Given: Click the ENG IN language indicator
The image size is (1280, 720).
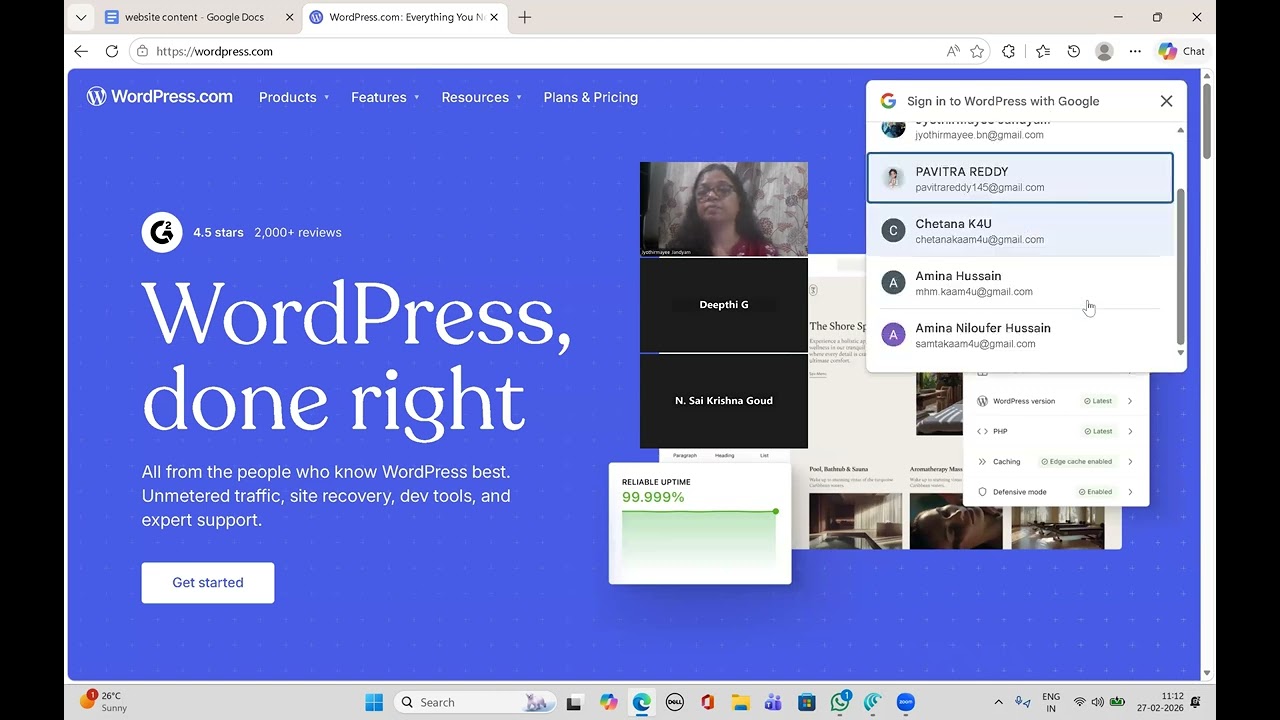Looking at the screenshot, I should (1051, 702).
